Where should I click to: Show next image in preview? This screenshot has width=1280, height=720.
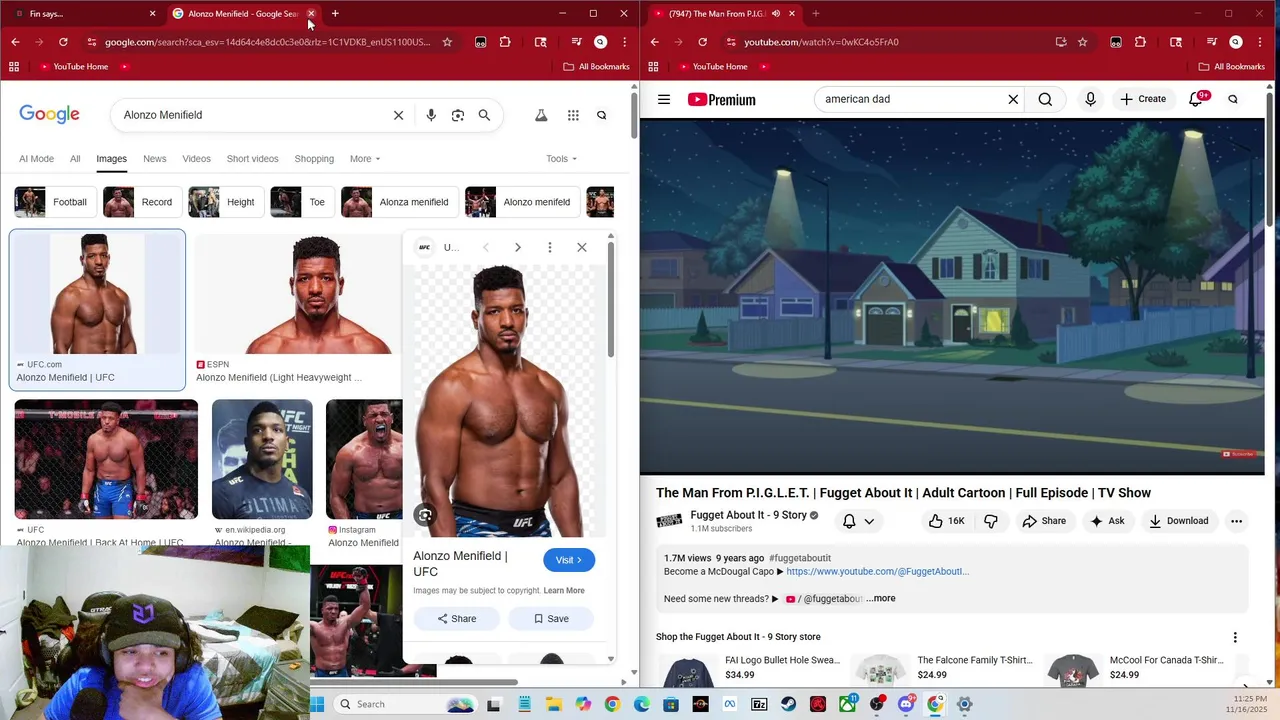[x=517, y=247]
